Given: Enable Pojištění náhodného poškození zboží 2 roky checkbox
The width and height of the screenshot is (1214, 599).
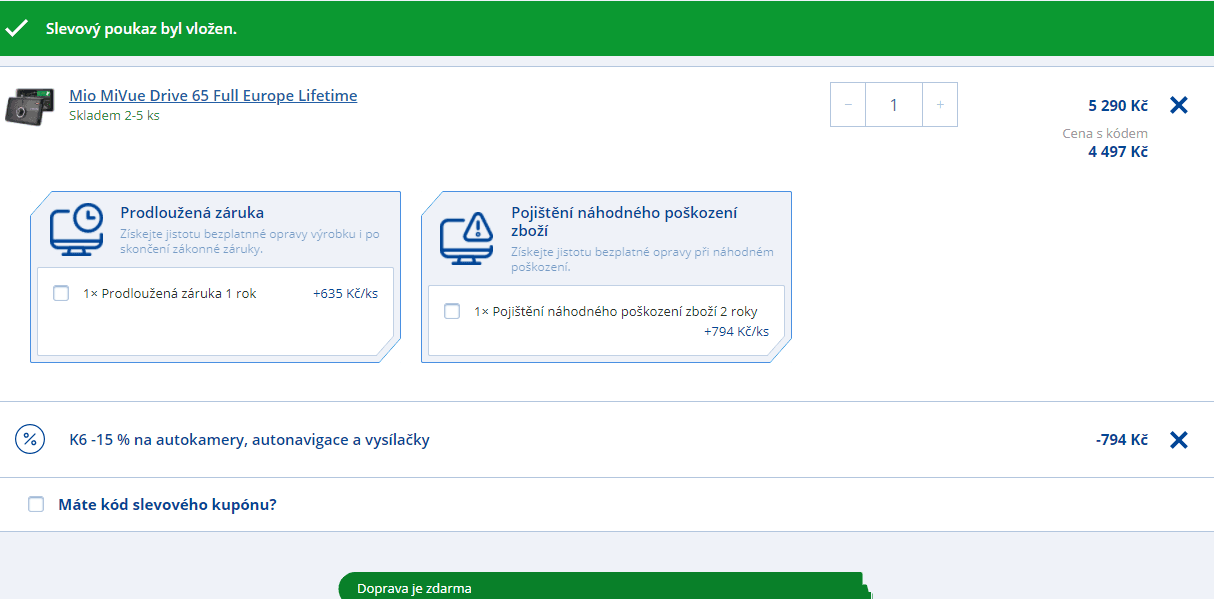Looking at the screenshot, I should [x=452, y=311].
